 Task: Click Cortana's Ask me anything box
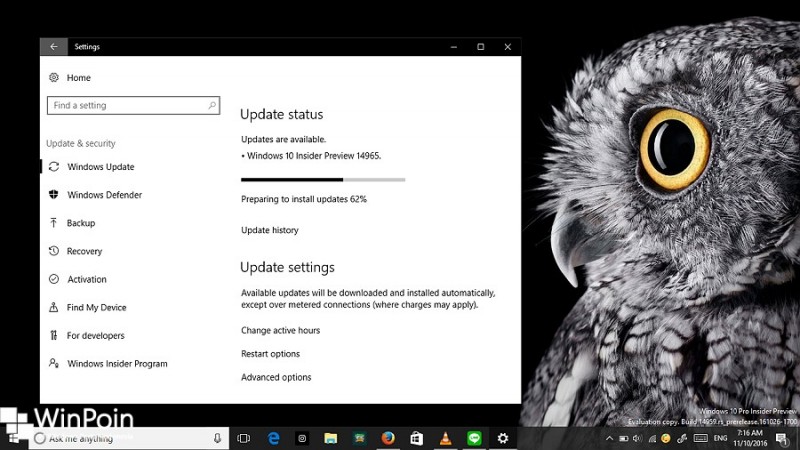130,438
